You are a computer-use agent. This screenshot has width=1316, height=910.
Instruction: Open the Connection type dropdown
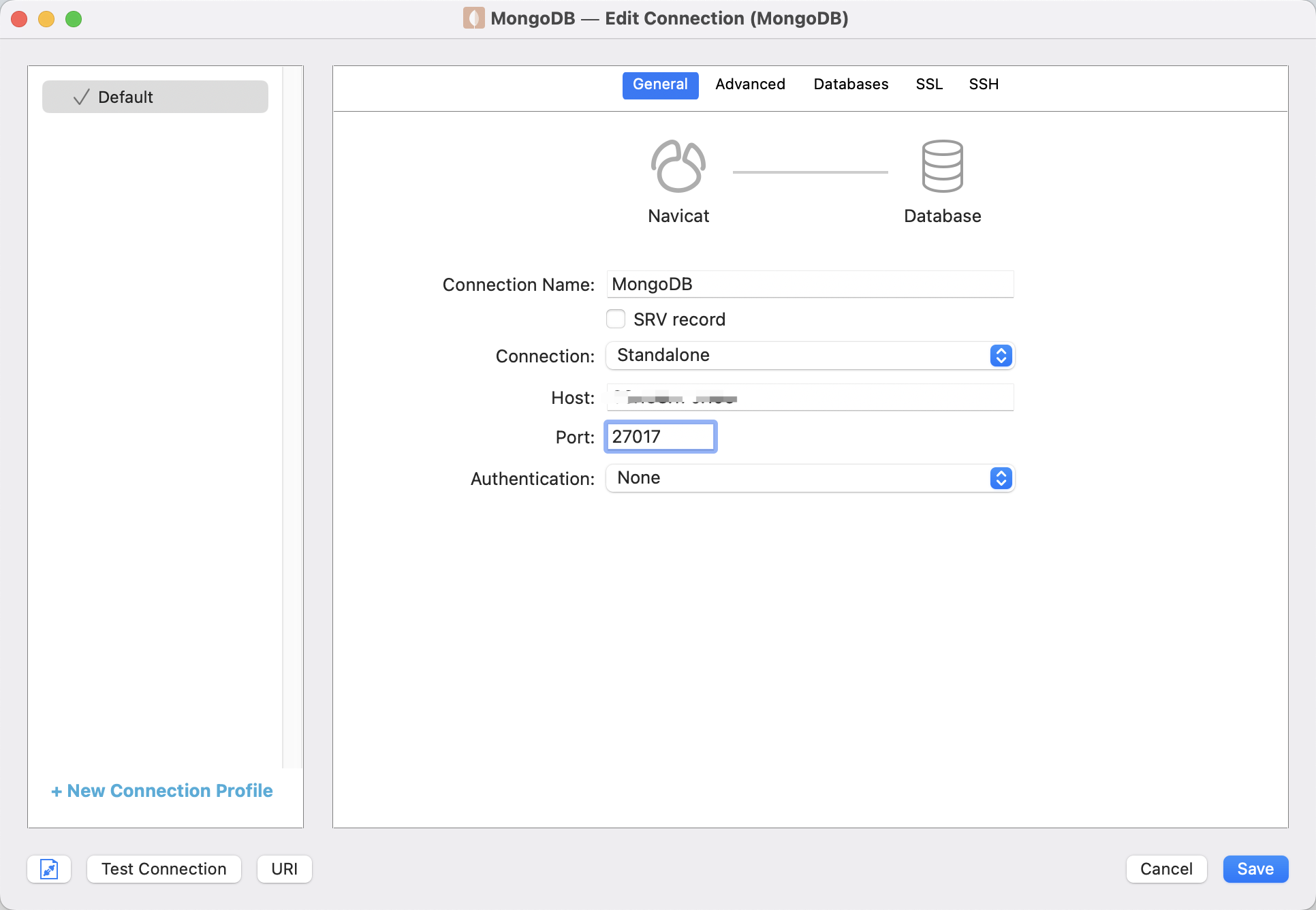[x=810, y=356]
